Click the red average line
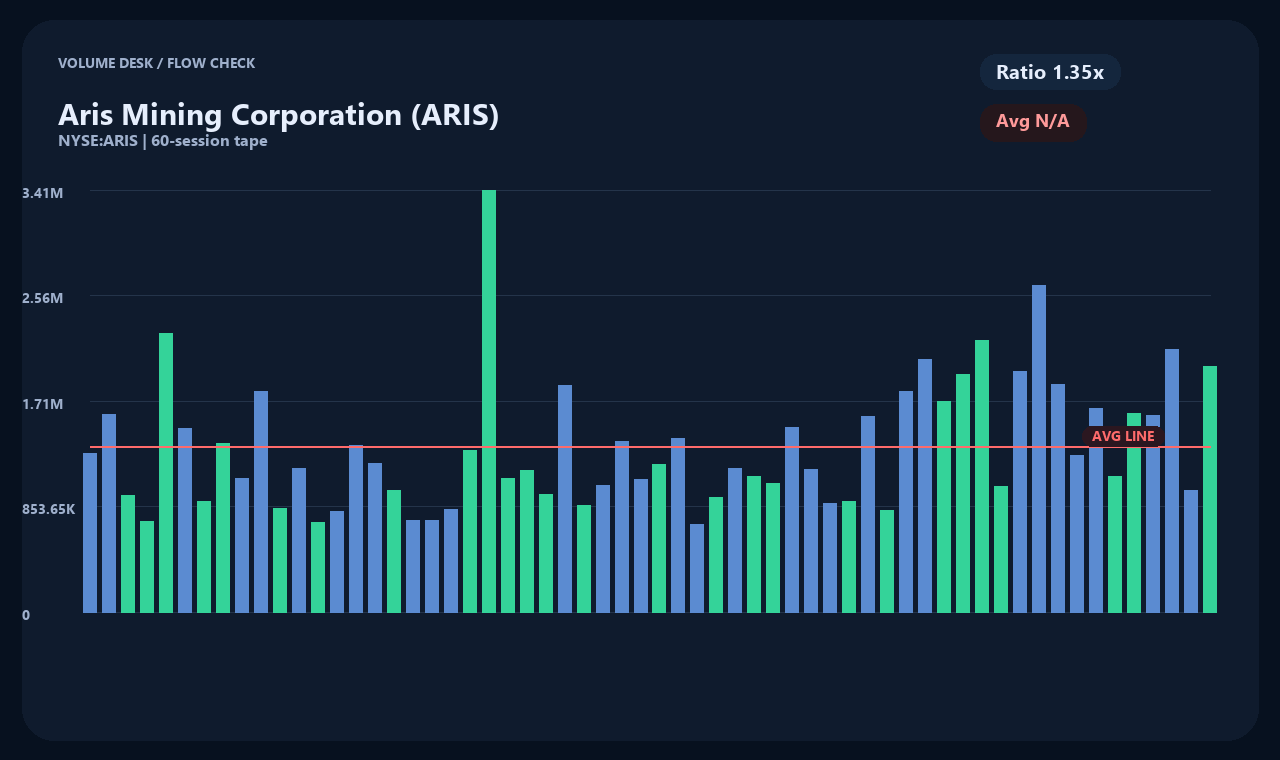 (x=650, y=447)
